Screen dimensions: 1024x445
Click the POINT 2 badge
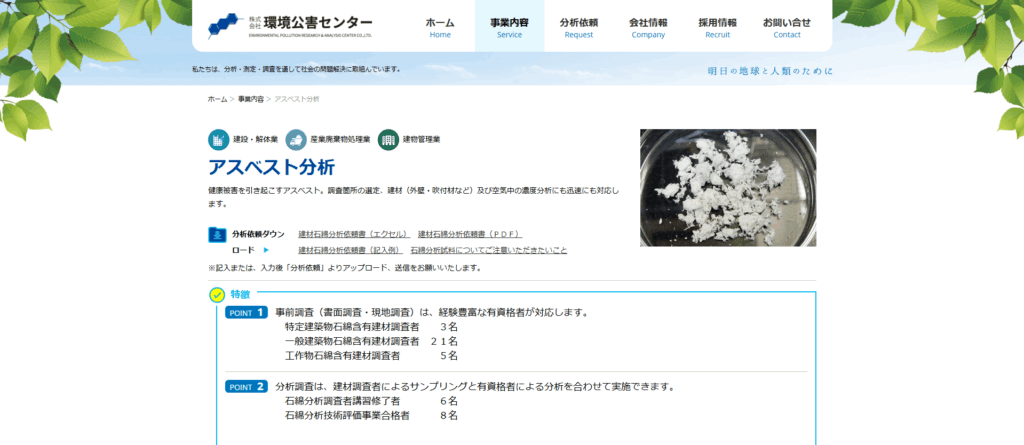tap(246, 387)
